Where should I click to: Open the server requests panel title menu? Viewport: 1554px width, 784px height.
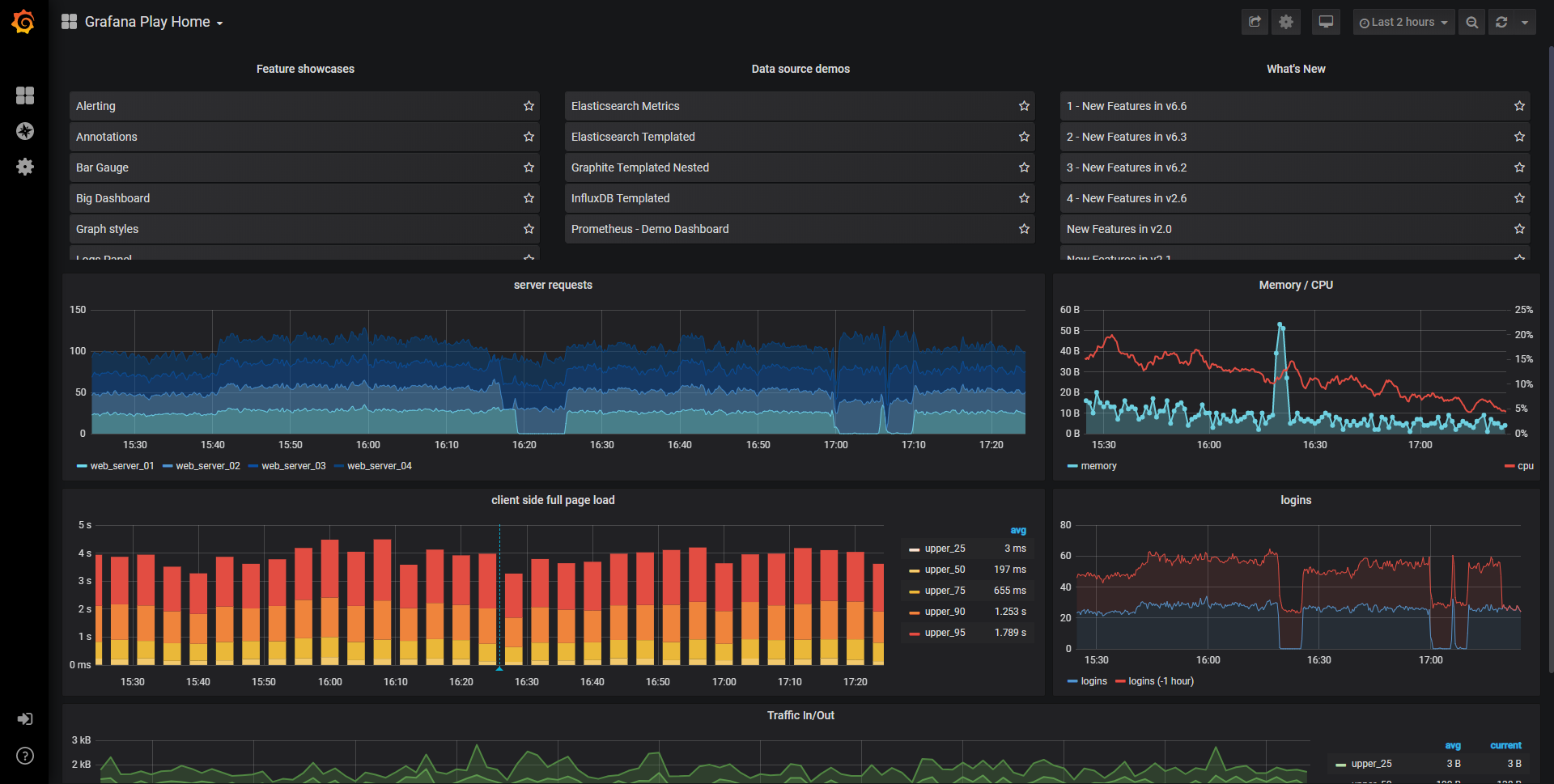point(553,285)
